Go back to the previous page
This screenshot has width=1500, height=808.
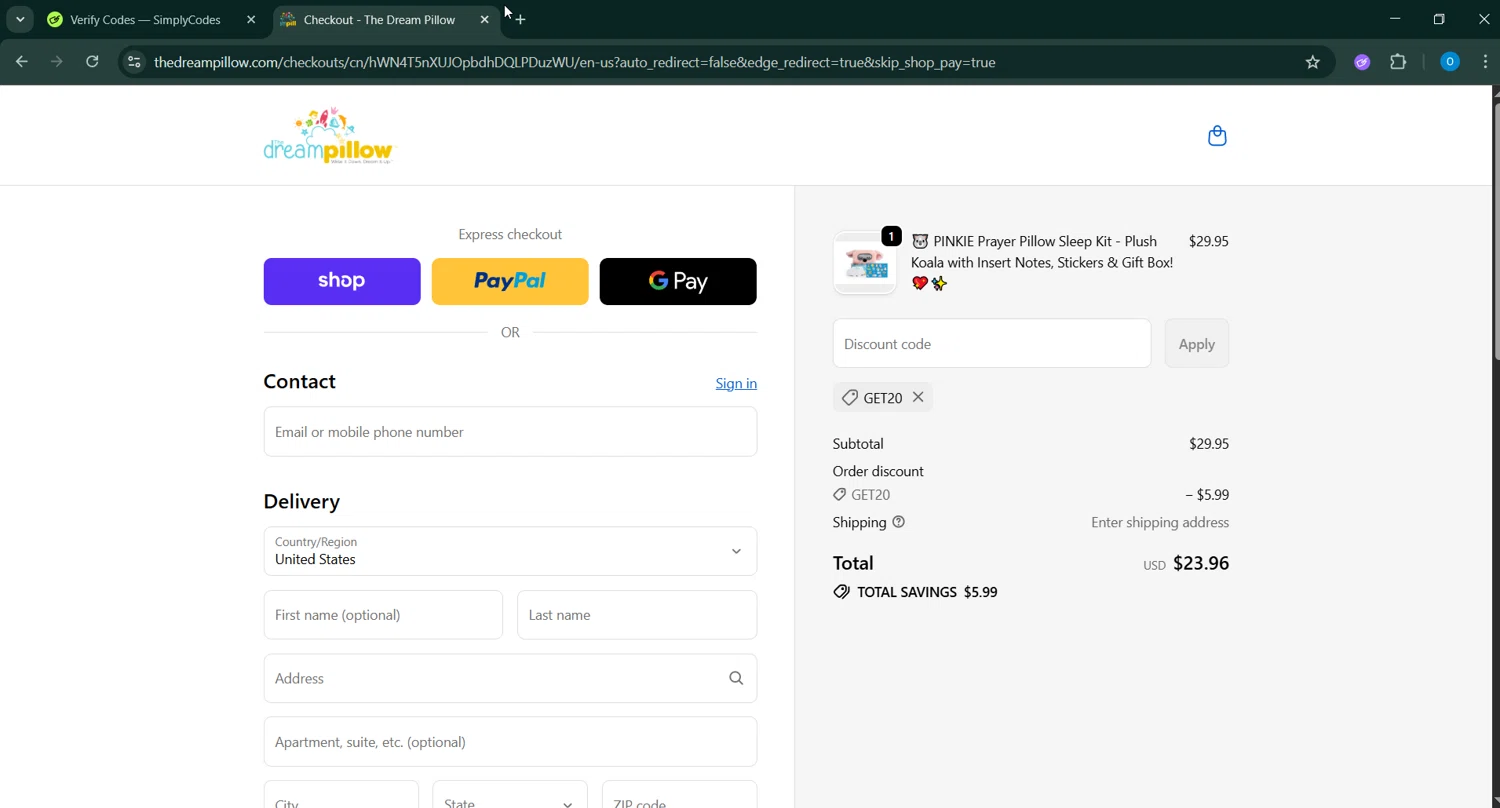click(x=22, y=62)
